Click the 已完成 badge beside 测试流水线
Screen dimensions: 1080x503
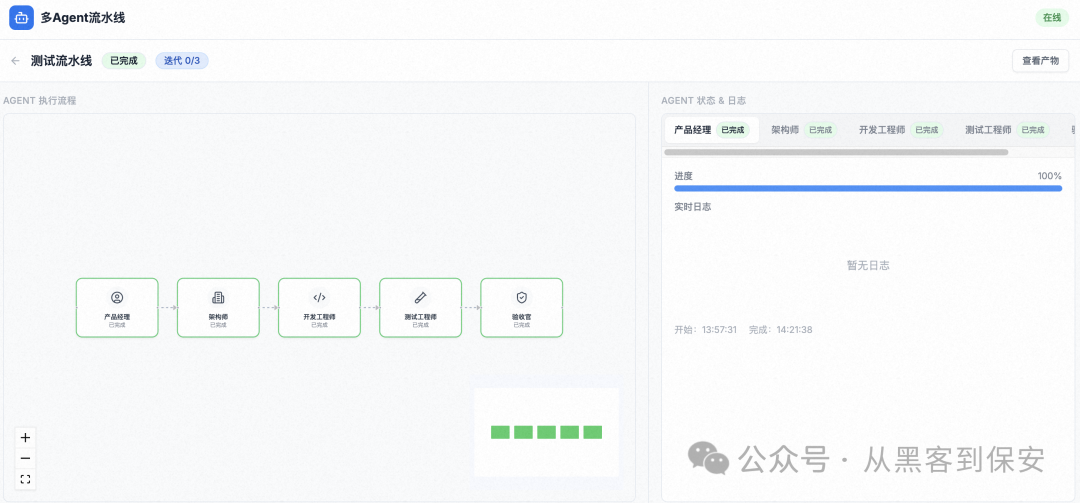124,61
